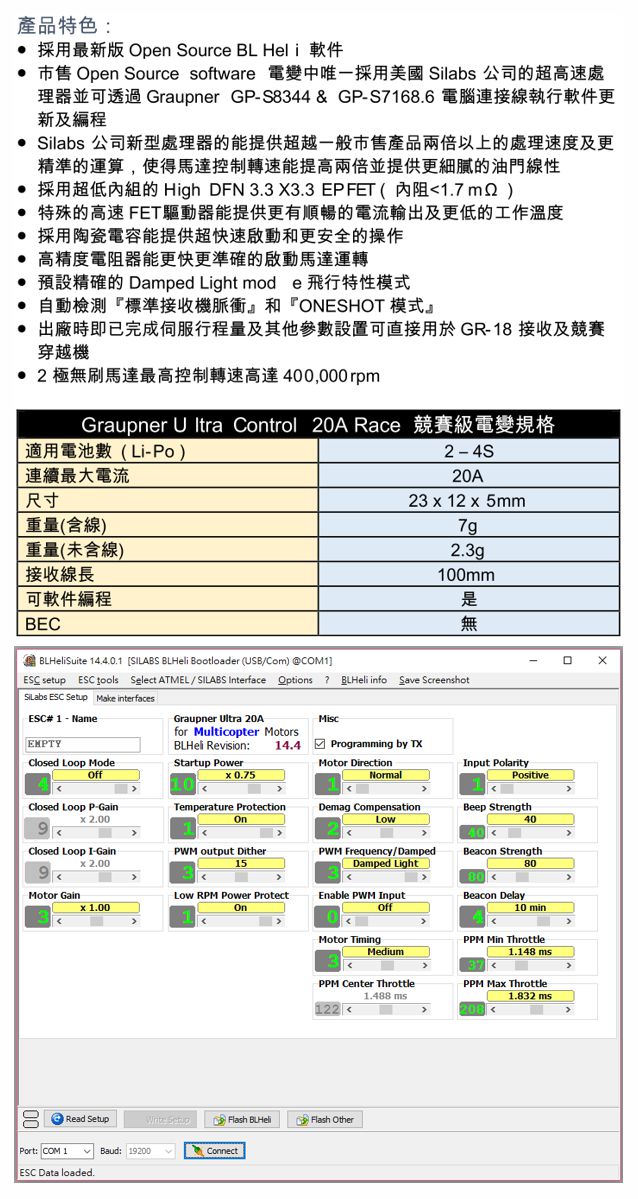
Task: Click the x 0.75 Startup Power value
Action: (240, 775)
